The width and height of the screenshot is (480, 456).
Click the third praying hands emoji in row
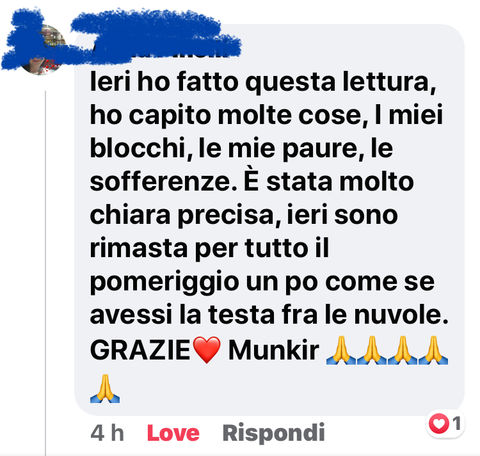click(402, 350)
